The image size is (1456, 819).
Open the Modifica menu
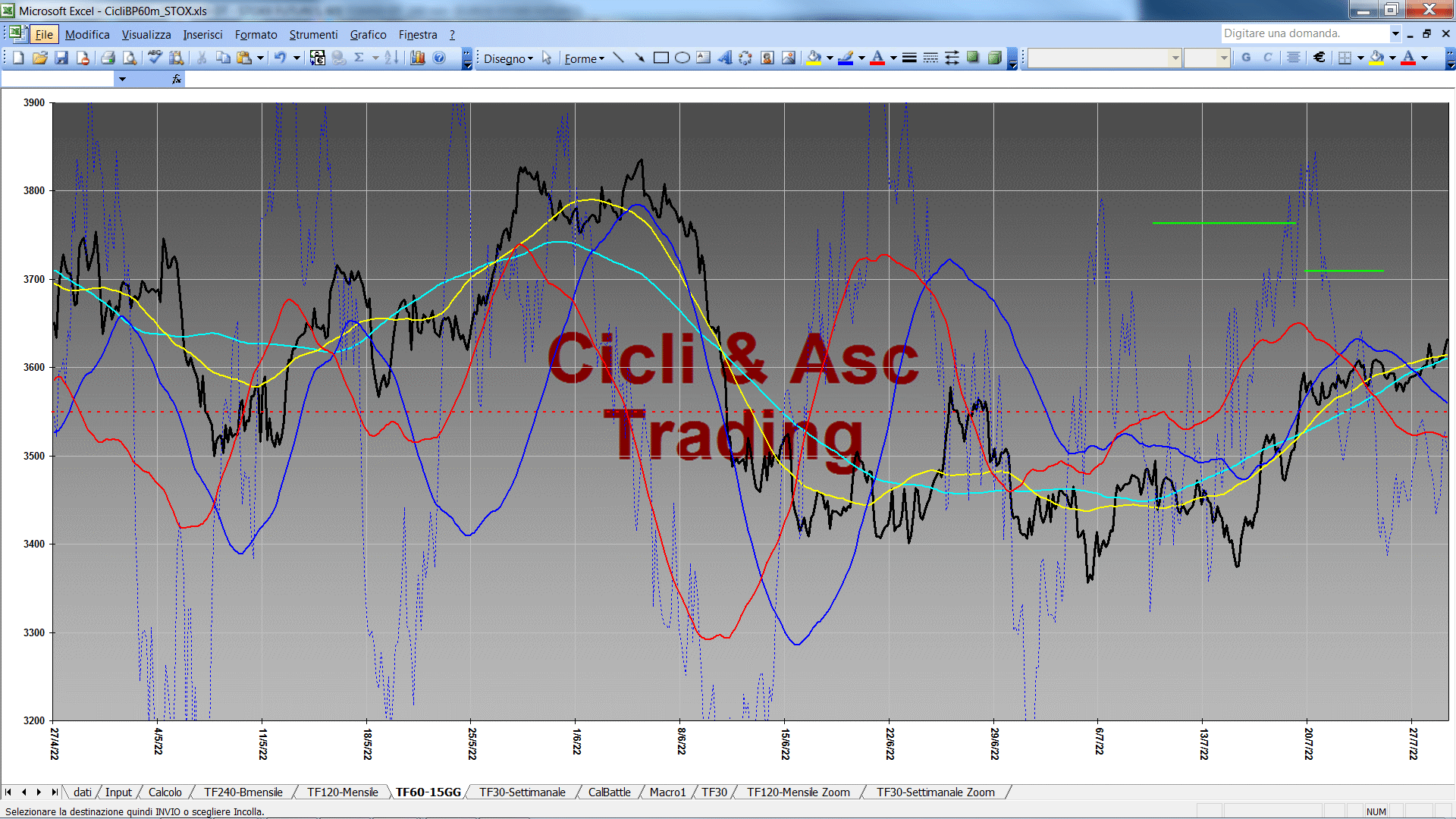pyautogui.click(x=87, y=34)
